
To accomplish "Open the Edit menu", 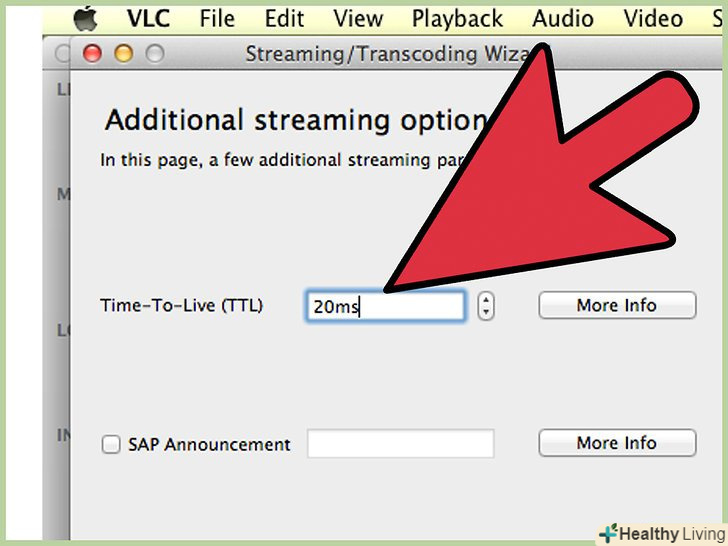I will pos(284,19).
